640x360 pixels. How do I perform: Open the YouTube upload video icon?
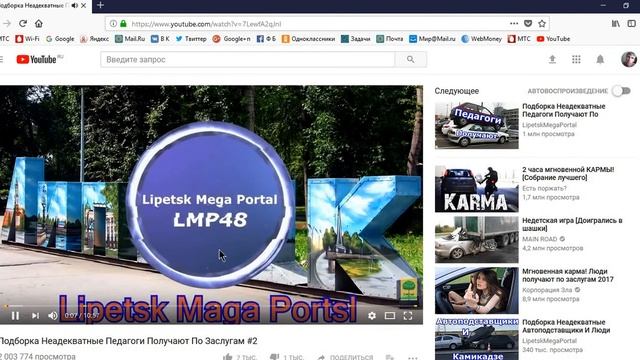552,60
